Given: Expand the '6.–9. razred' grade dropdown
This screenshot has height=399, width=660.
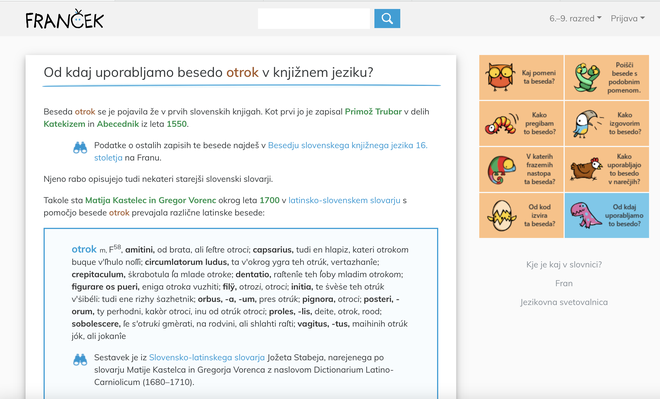Looking at the screenshot, I should pos(575,19).
